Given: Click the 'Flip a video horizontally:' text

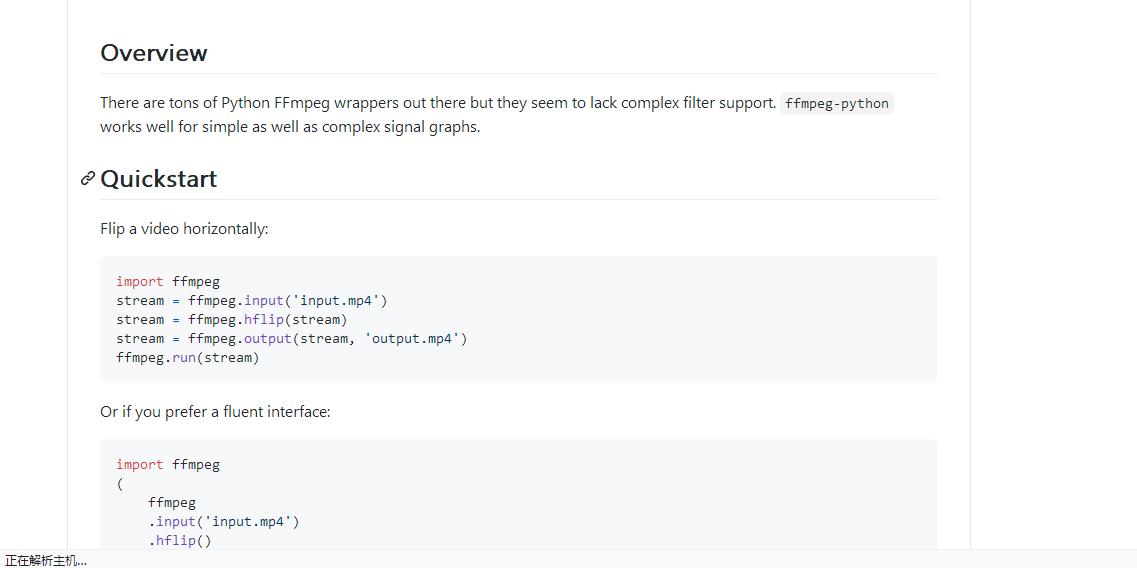Looking at the screenshot, I should pos(184,229).
